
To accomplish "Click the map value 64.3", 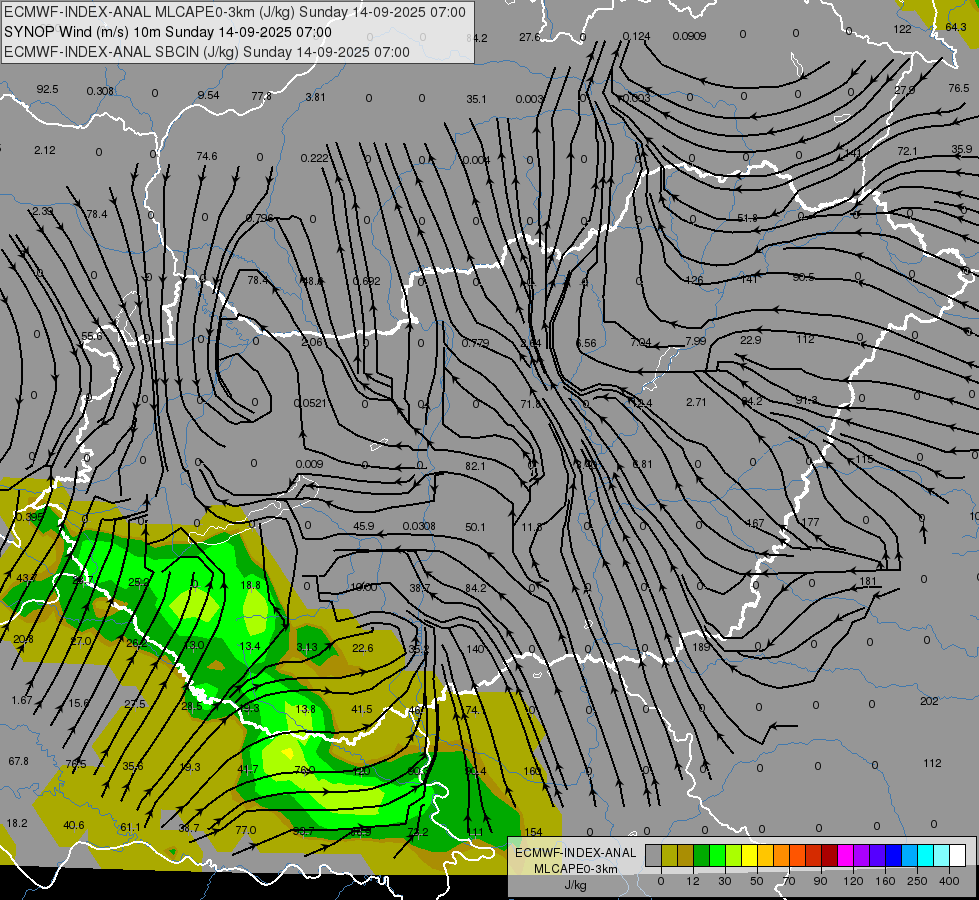I will coord(955,27).
